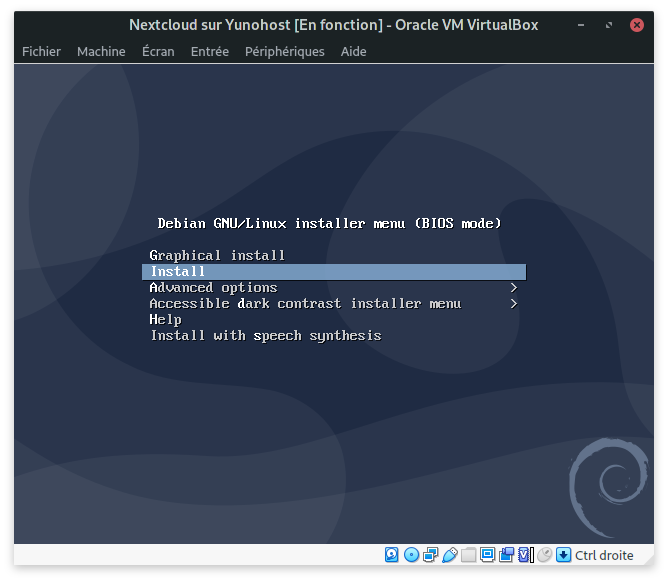Select the Graphical install option
The image size is (668, 582).
point(217,255)
